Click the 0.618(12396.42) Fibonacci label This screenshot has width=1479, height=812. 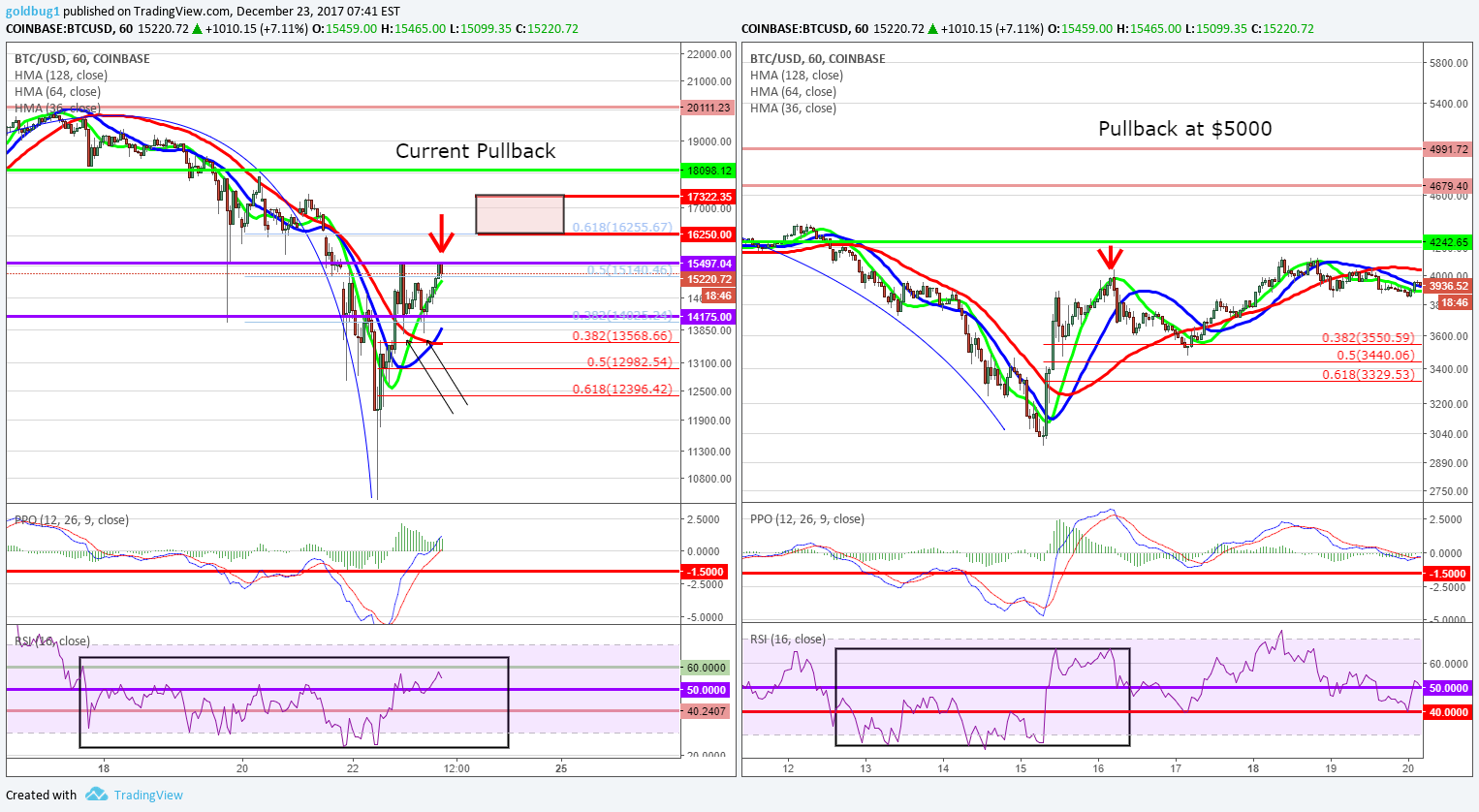coord(622,390)
